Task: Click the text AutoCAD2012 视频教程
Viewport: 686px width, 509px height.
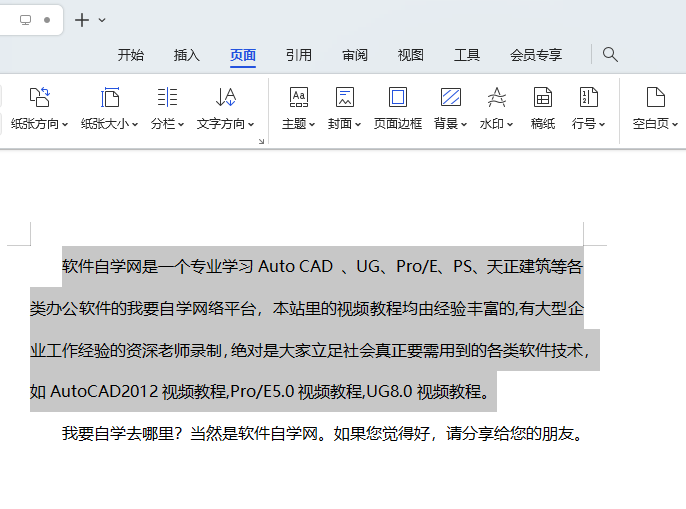Action: (138, 391)
